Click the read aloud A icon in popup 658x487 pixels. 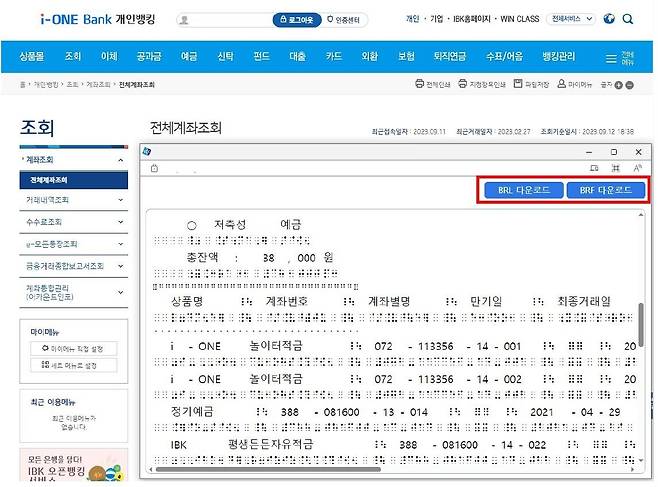tap(637, 168)
